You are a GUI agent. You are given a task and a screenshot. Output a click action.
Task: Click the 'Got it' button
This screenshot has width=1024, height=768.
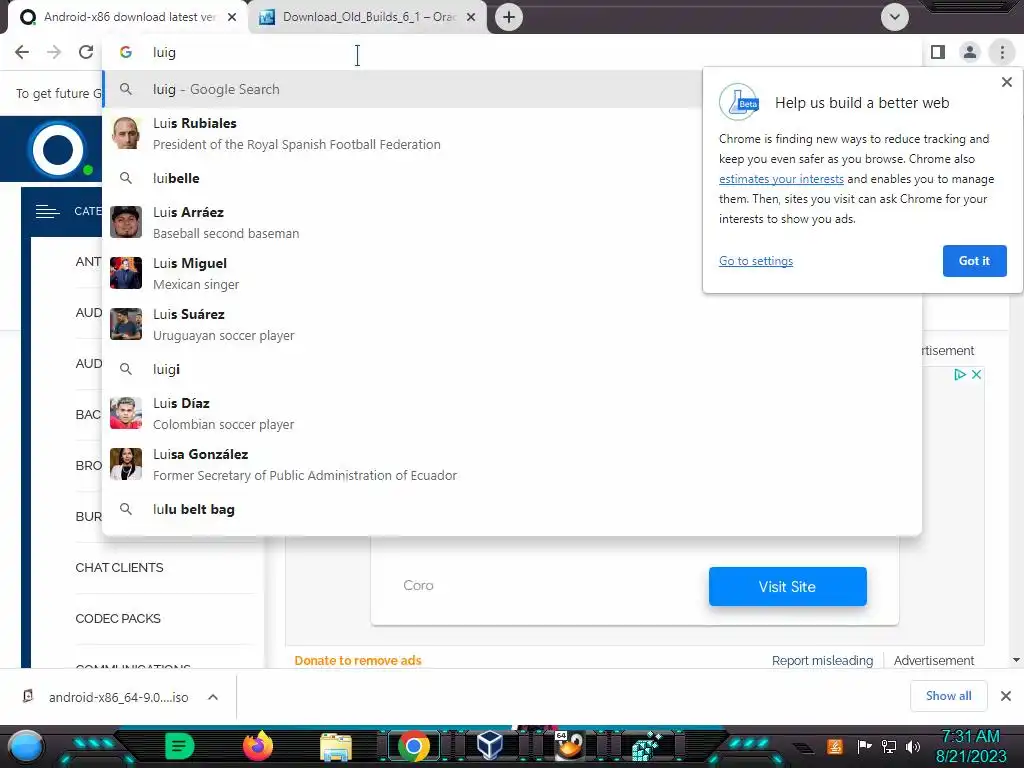(x=974, y=261)
